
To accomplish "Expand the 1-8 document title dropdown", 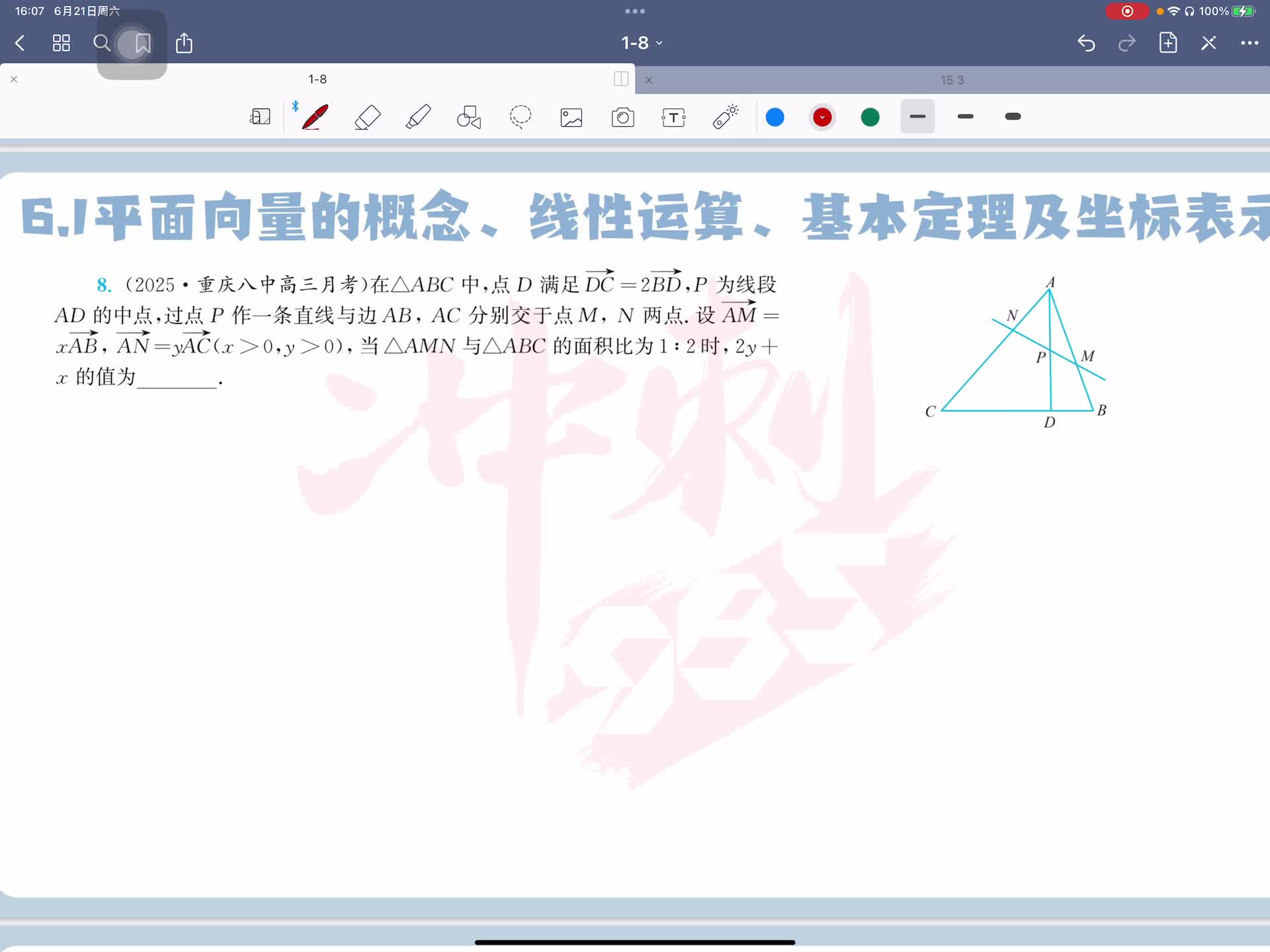I will (642, 43).
